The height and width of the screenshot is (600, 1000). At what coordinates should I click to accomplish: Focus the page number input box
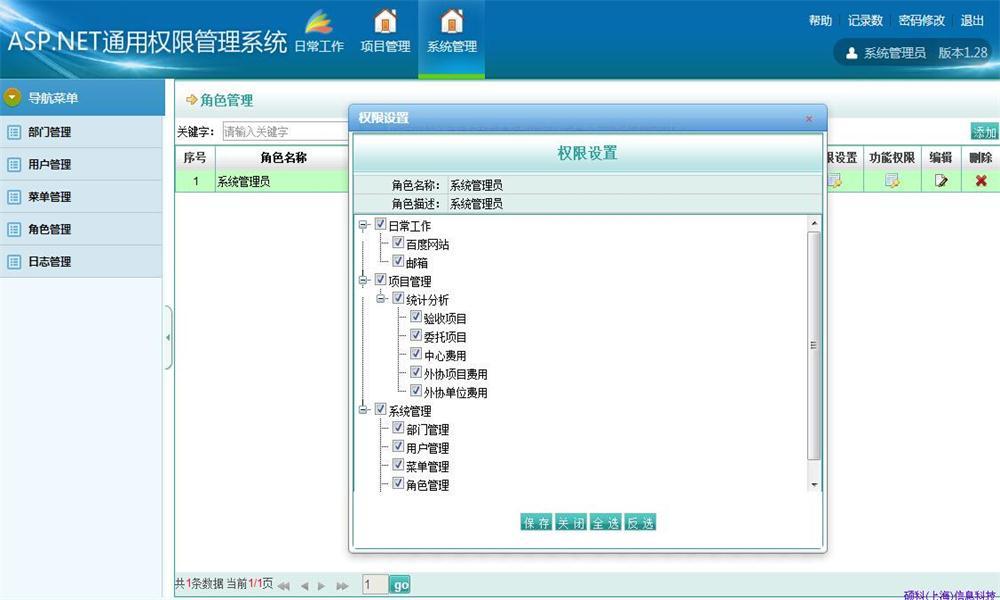pos(375,585)
